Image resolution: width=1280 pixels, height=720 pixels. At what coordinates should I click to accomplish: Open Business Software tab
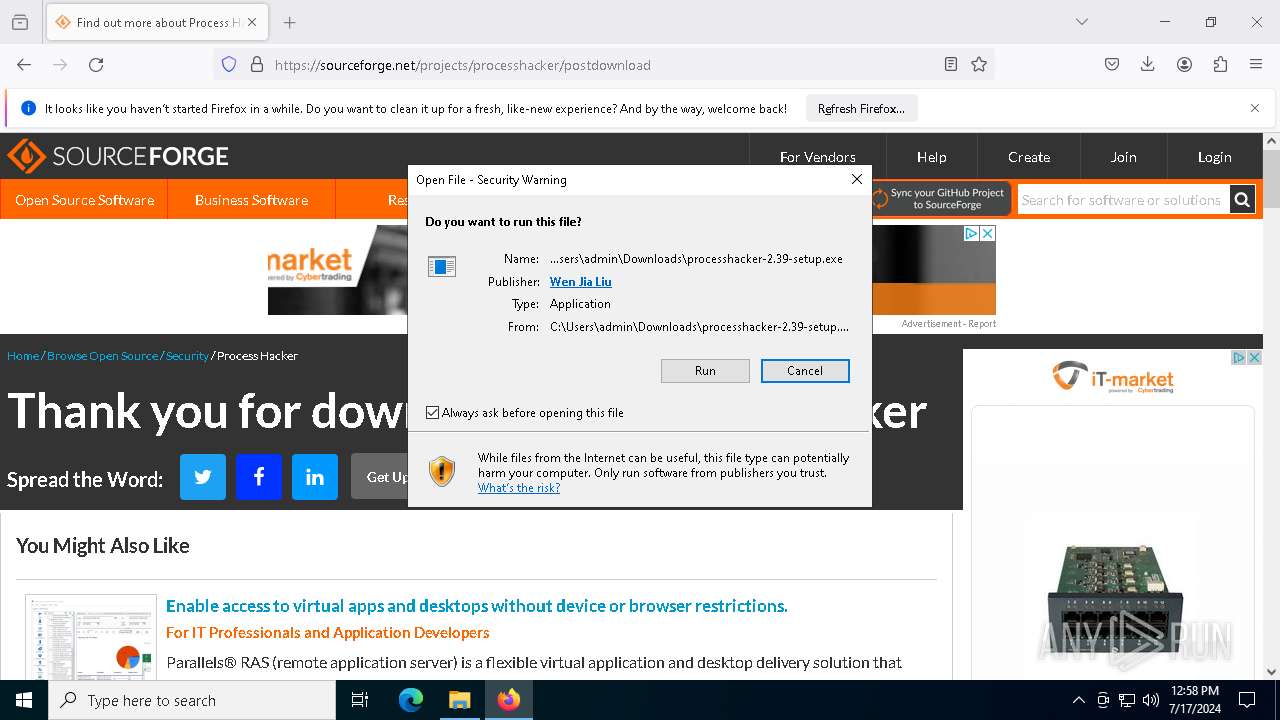pyautogui.click(x=251, y=200)
